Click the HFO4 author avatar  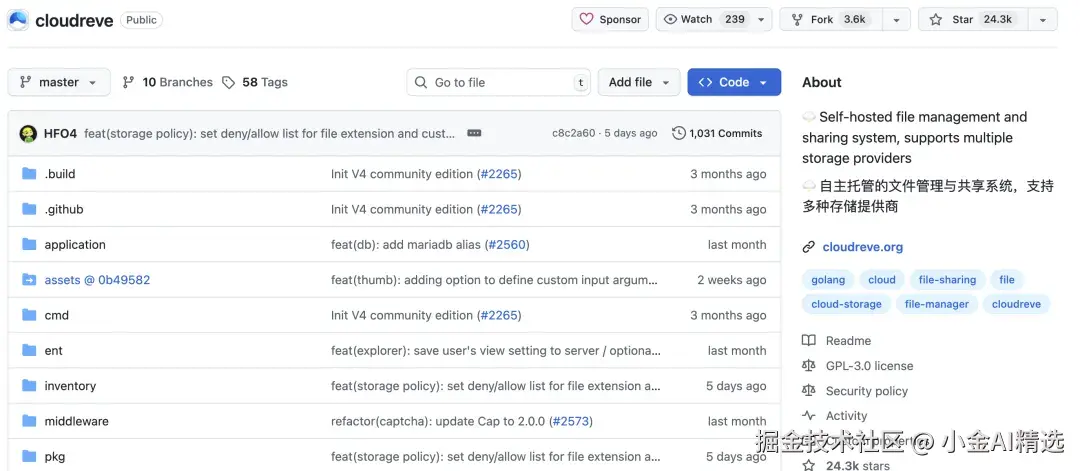tap(28, 134)
